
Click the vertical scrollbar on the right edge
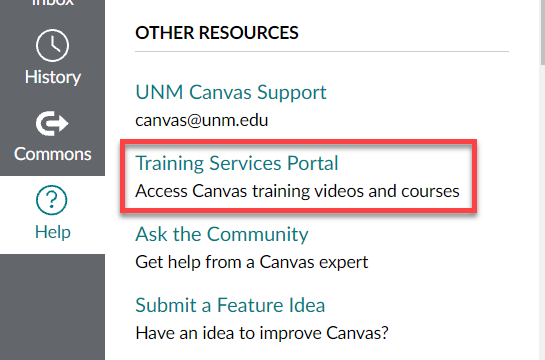pos(543,32)
